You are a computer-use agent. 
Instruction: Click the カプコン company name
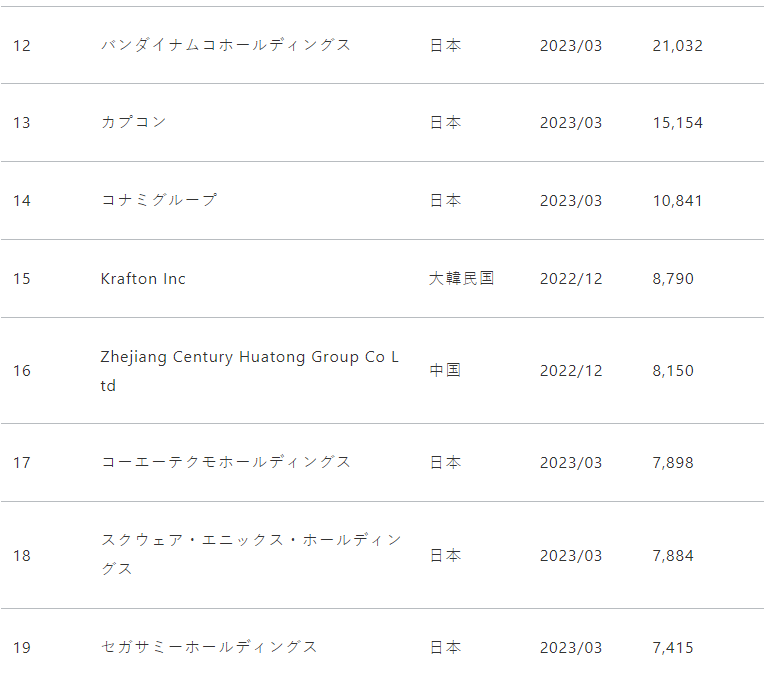point(134,122)
